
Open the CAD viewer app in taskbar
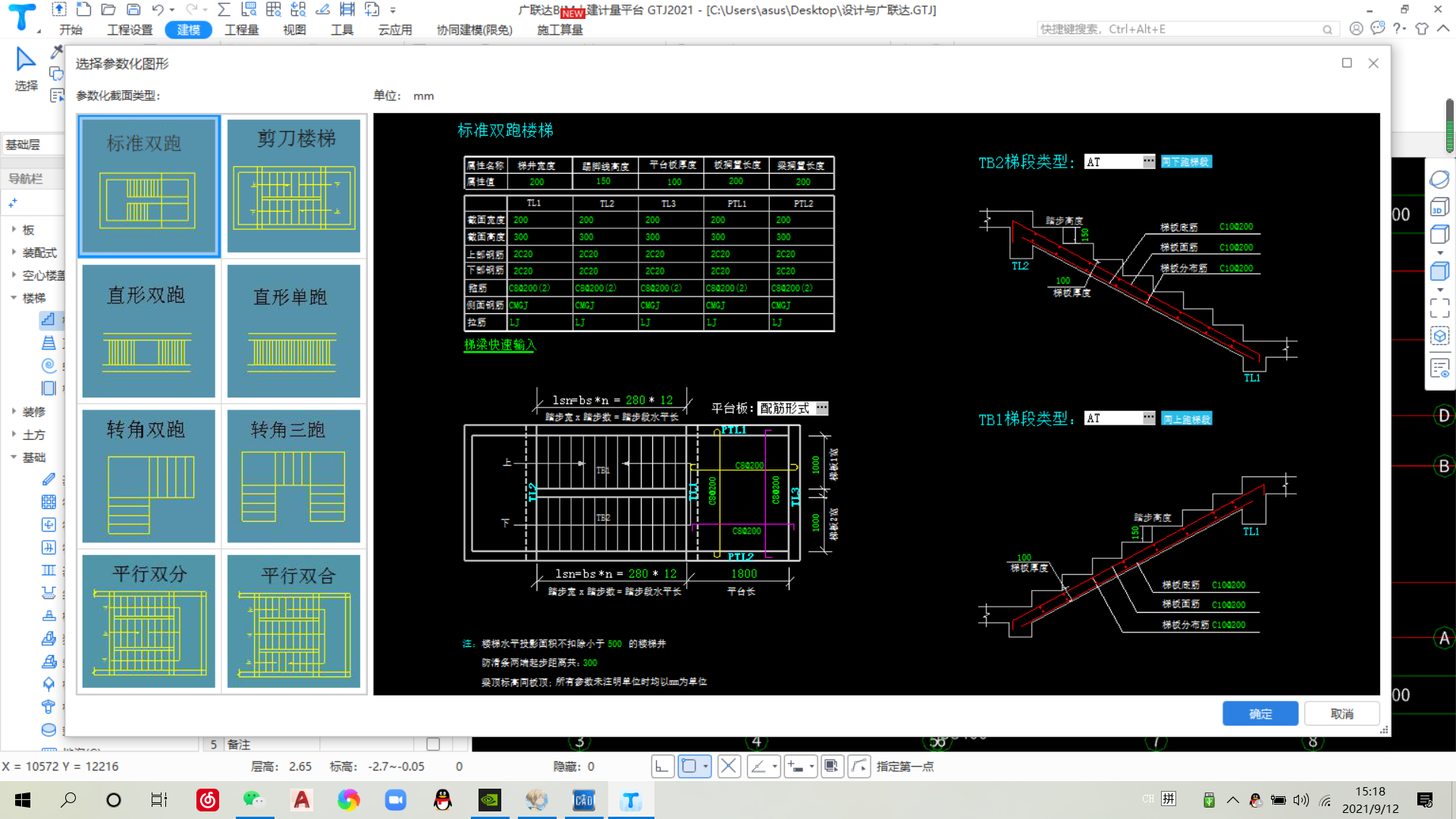click(583, 800)
